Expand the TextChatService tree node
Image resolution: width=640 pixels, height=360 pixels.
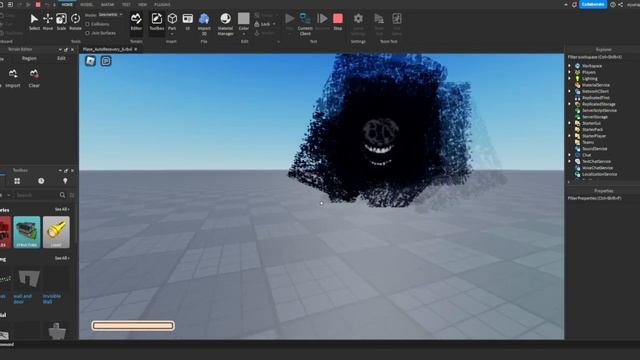(x=569, y=161)
